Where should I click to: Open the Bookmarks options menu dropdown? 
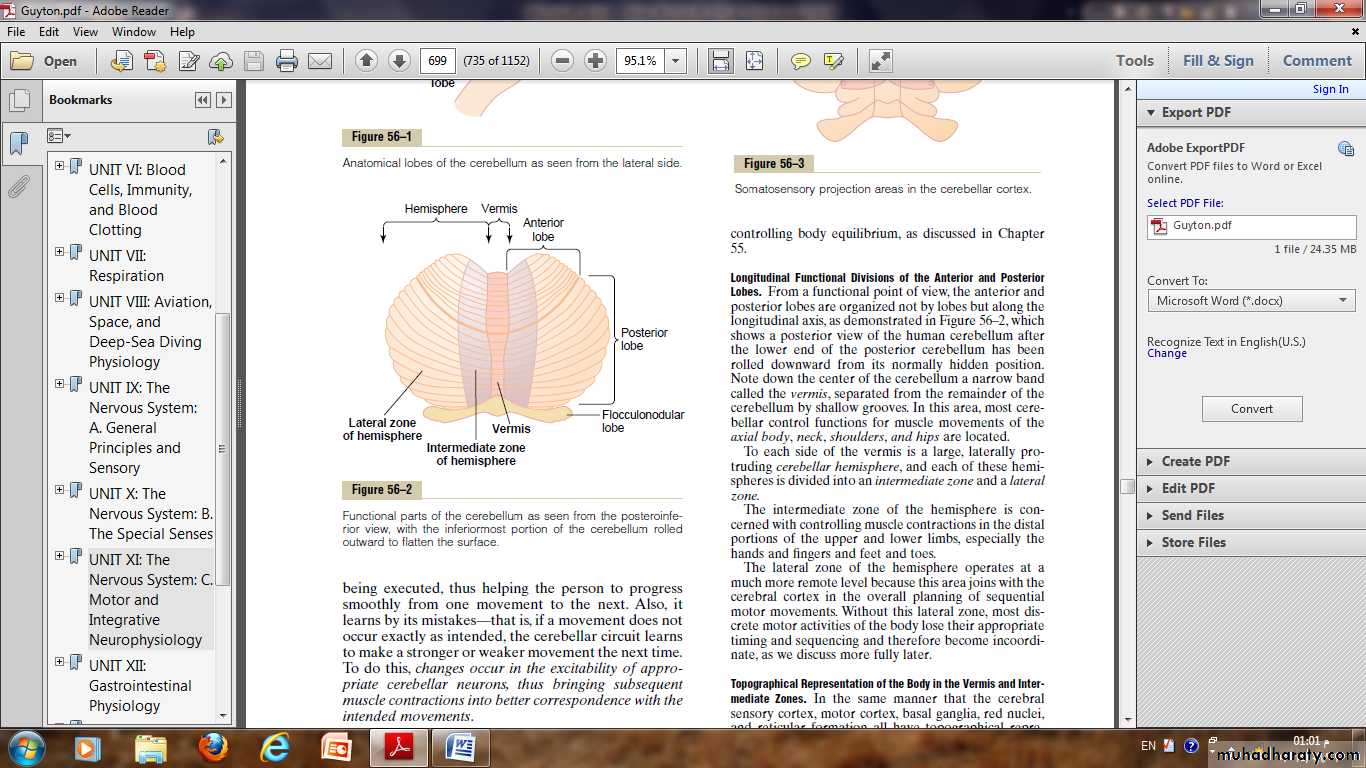pos(59,136)
